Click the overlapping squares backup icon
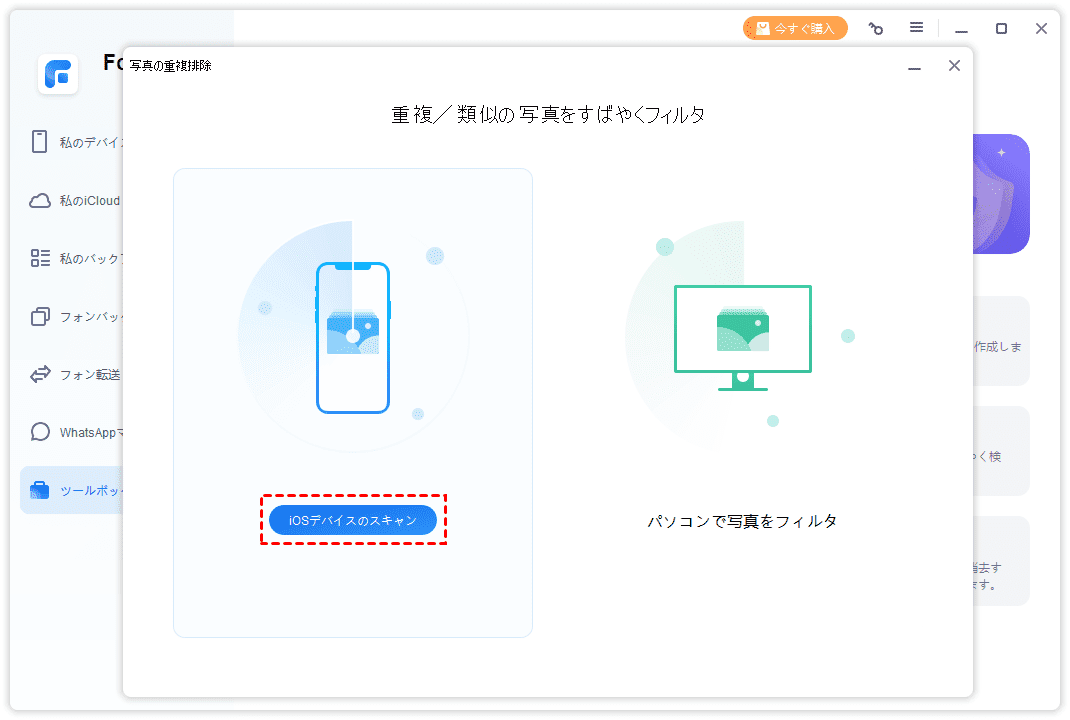 point(40,316)
